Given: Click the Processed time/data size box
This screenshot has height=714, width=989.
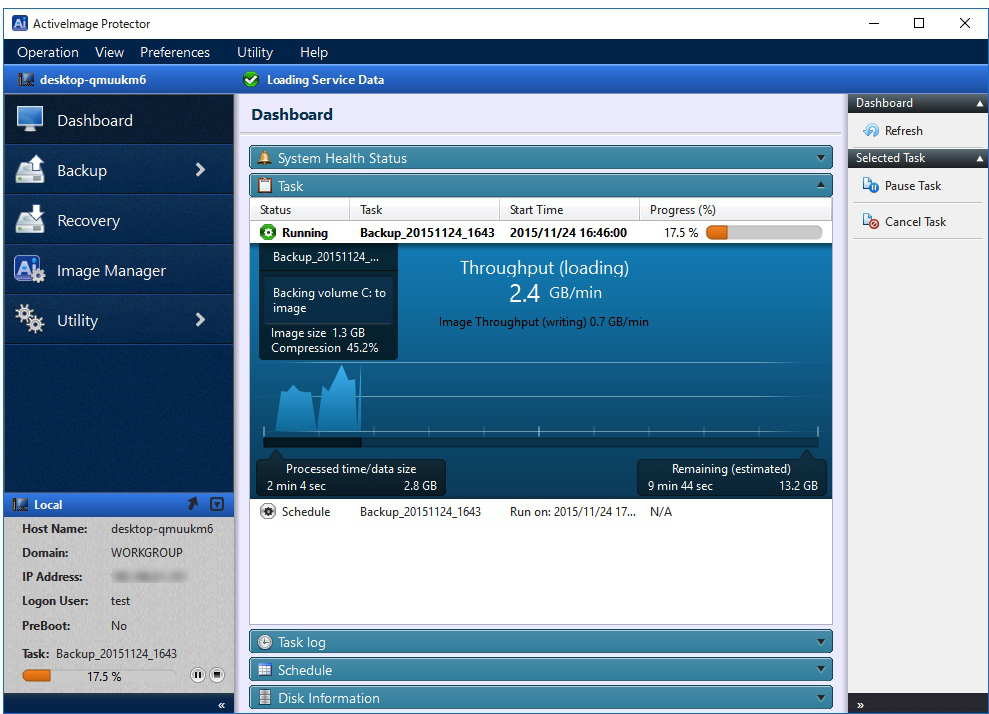Looking at the screenshot, I should pos(351,477).
